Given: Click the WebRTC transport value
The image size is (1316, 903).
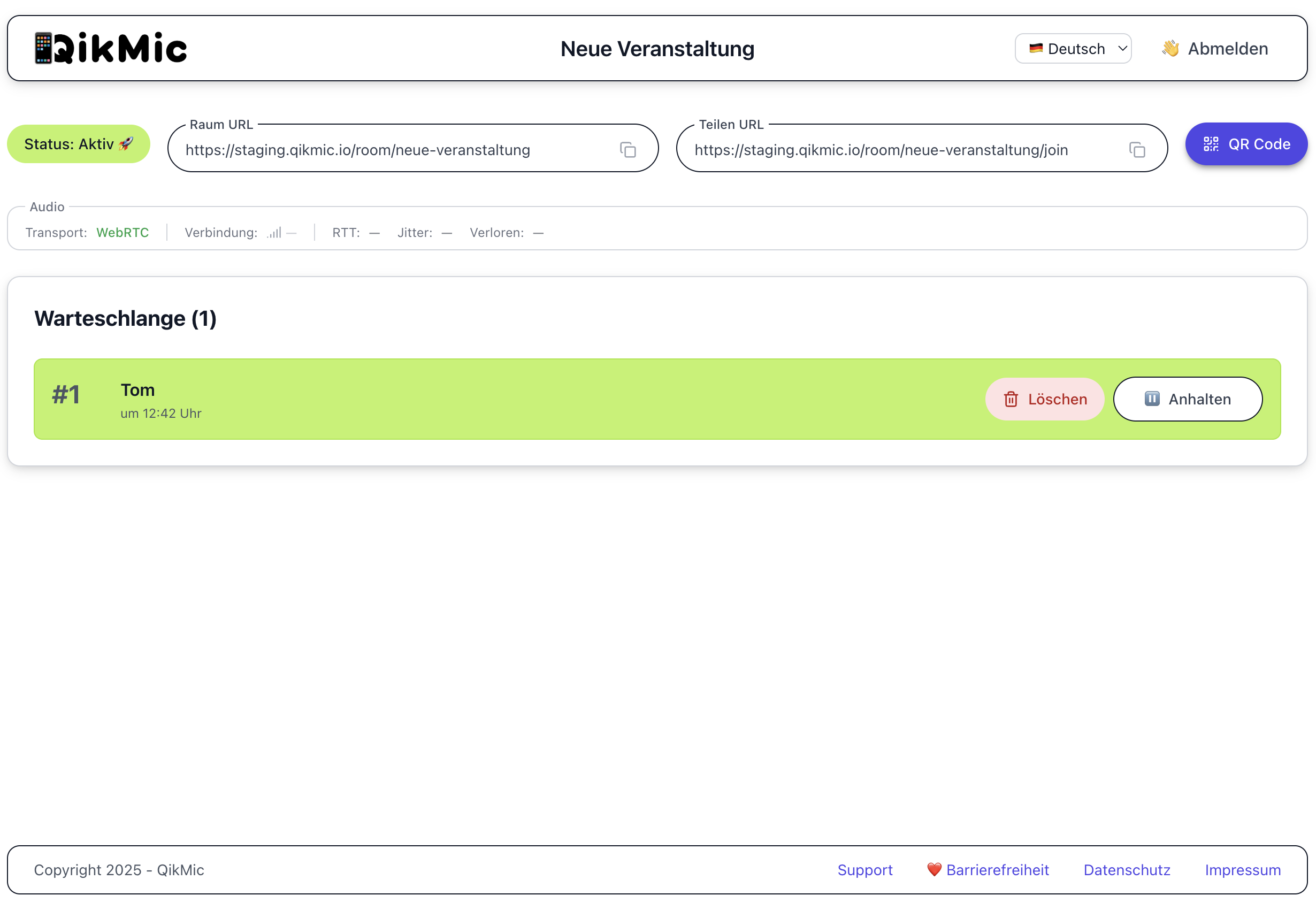Looking at the screenshot, I should pyautogui.click(x=123, y=233).
